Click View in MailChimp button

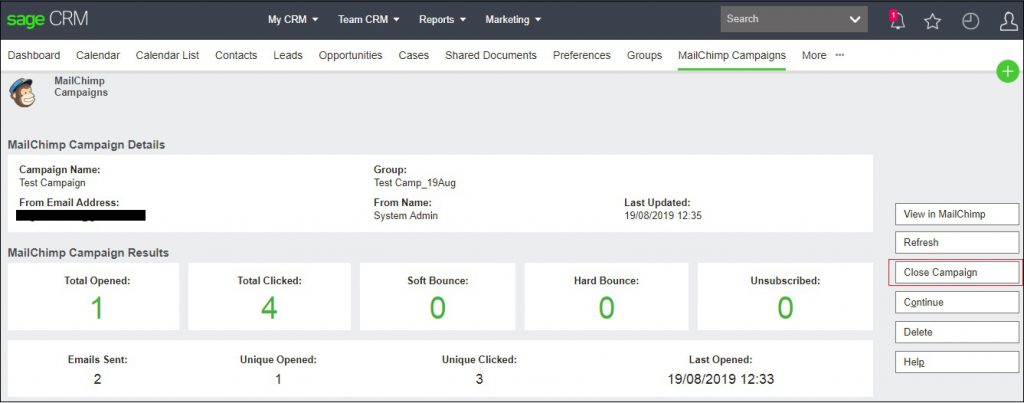(x=957, y=214)
